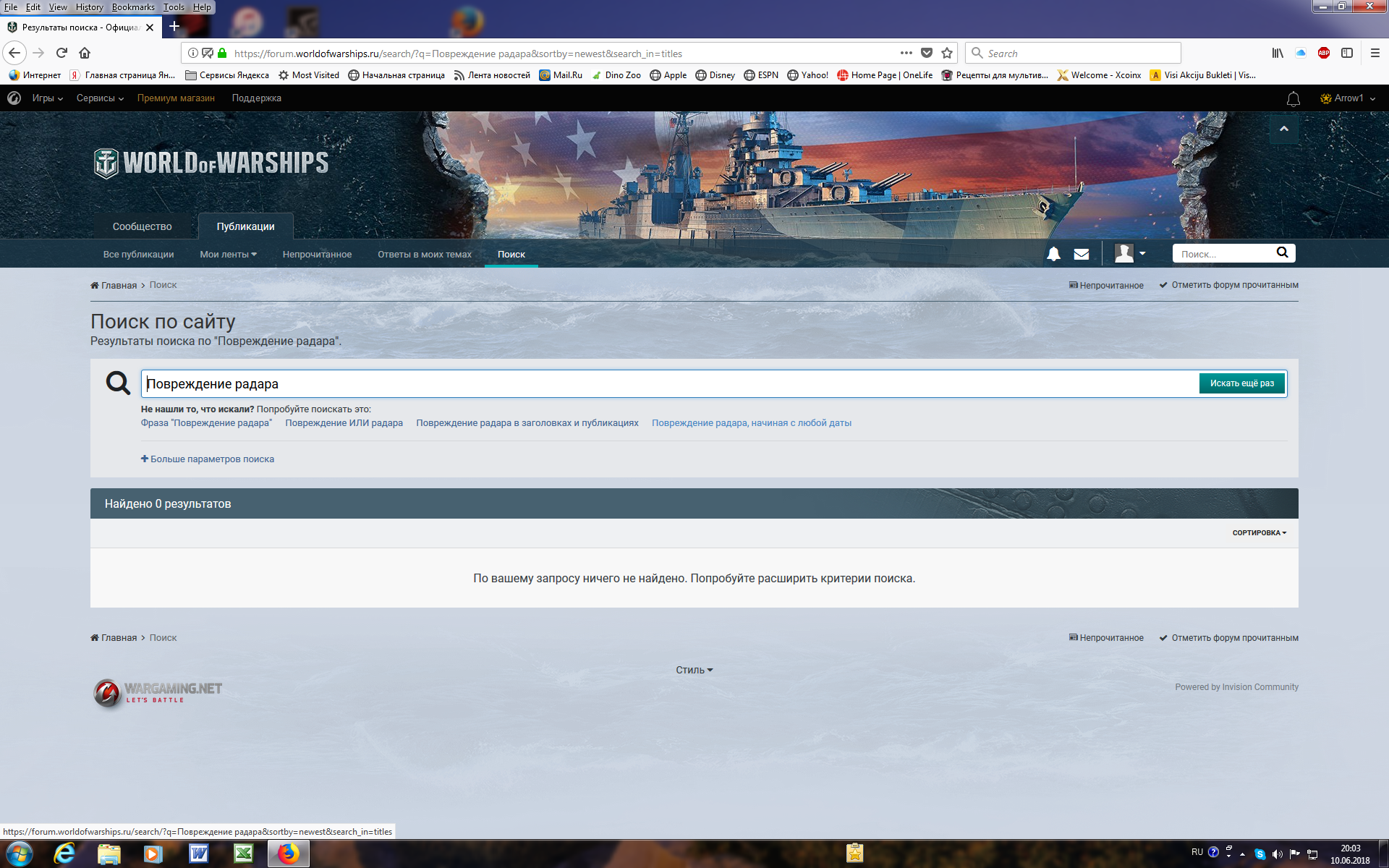Click the Искать ещё раз button
Viewport: 1389px width, 868px height.
1241,383
